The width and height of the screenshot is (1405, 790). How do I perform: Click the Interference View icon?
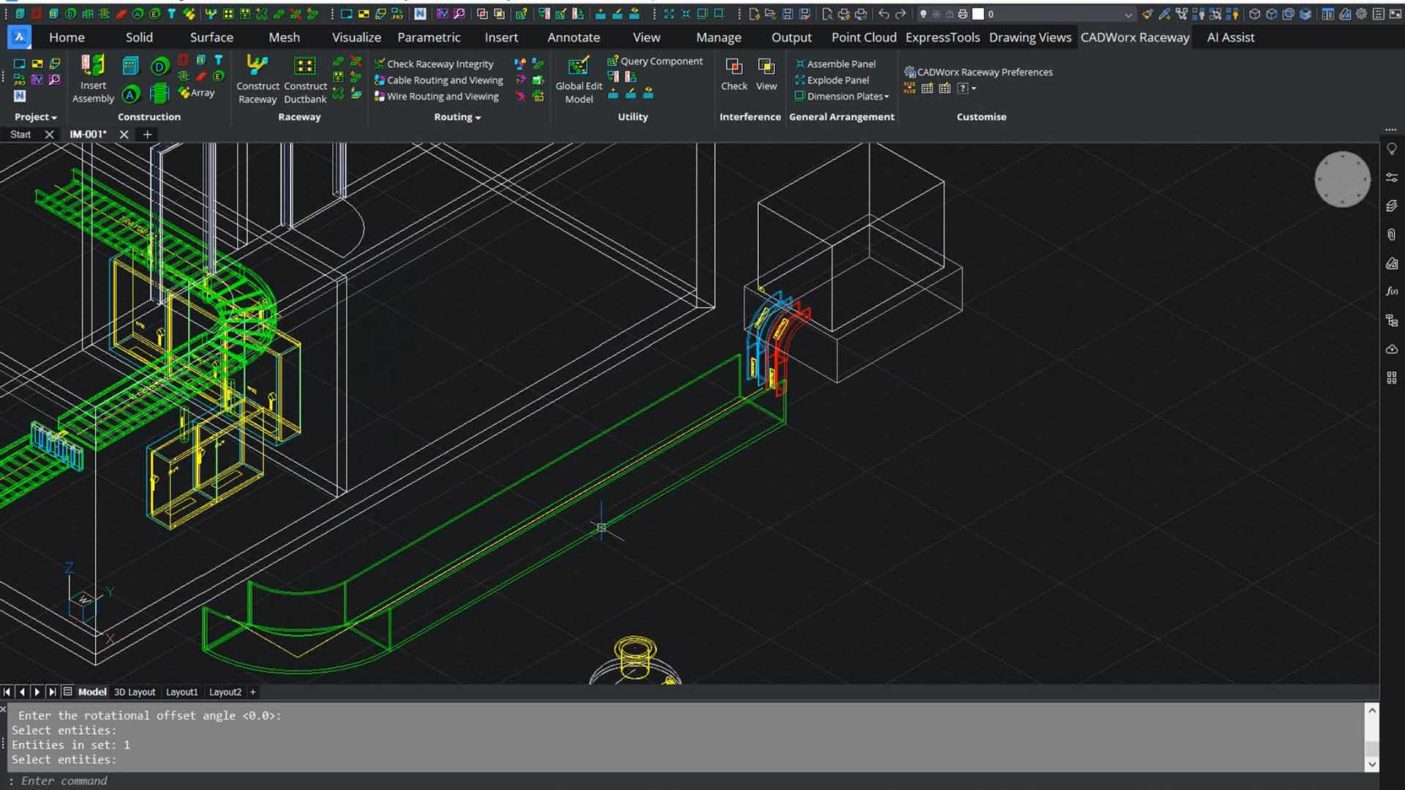coord(766,73)
